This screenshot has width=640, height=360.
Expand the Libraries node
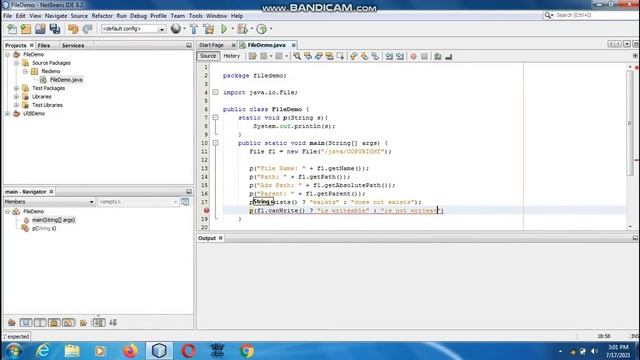point(16,97)
